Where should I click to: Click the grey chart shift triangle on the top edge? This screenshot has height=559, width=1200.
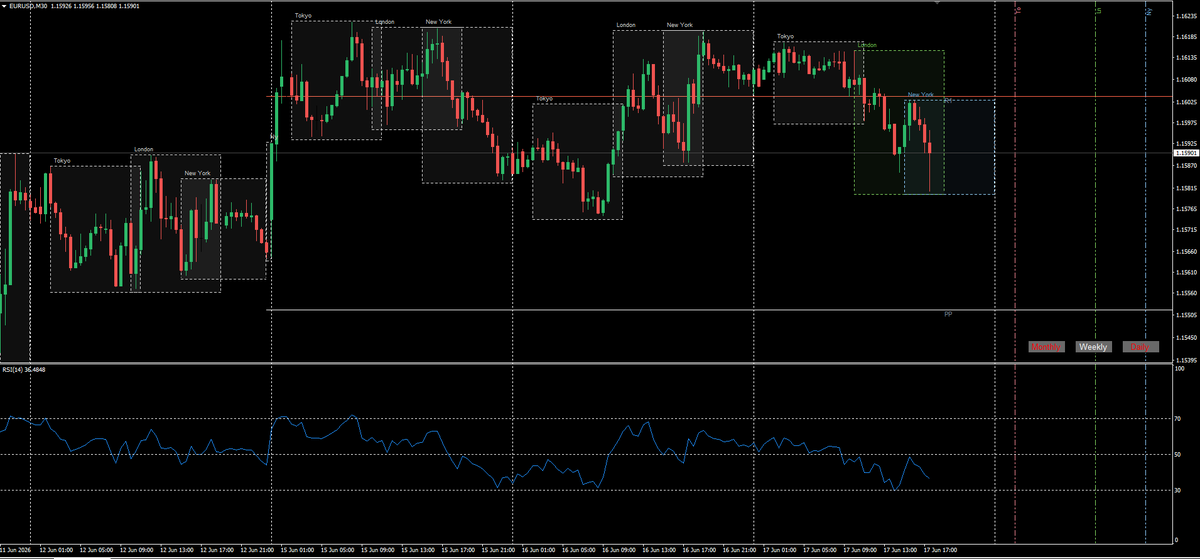tap(935, 4)
